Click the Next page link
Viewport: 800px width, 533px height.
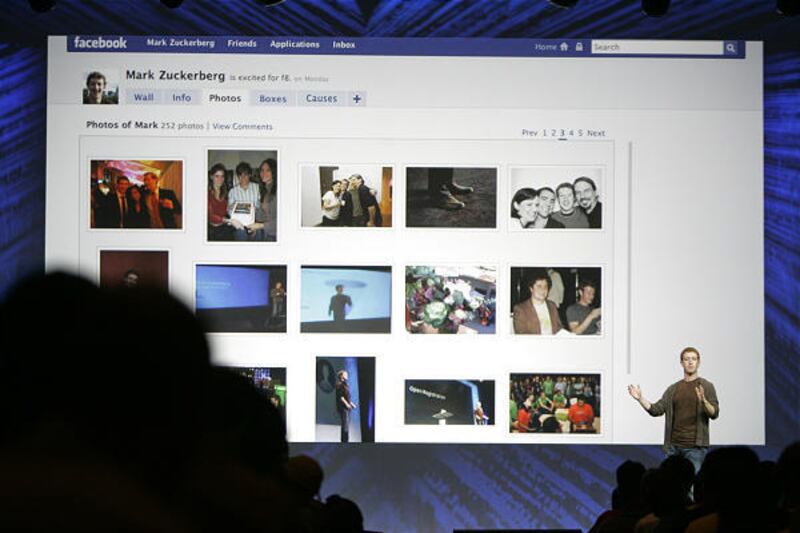(595, 133)
